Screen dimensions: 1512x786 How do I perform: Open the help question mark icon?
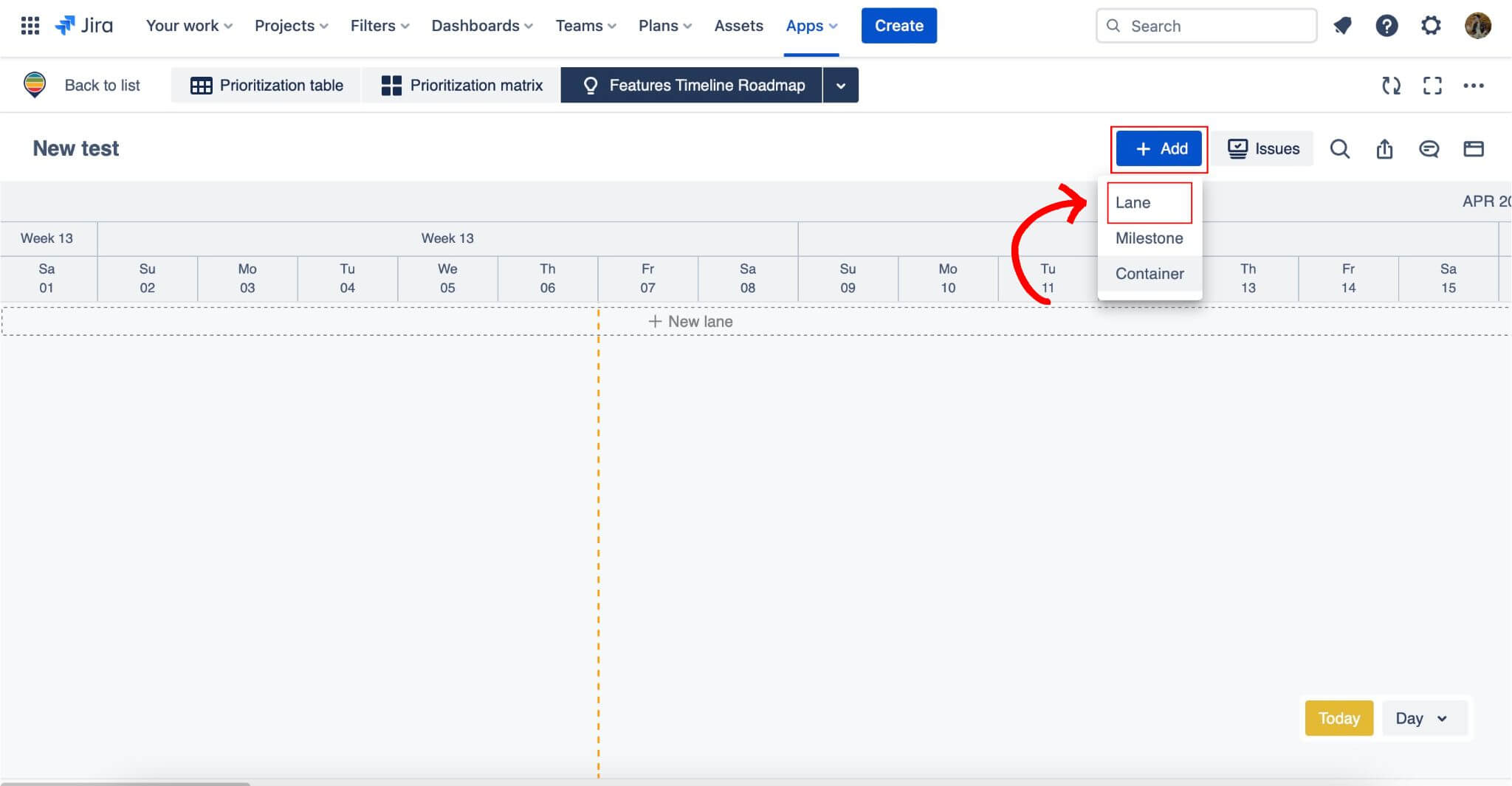(1386, 26)
